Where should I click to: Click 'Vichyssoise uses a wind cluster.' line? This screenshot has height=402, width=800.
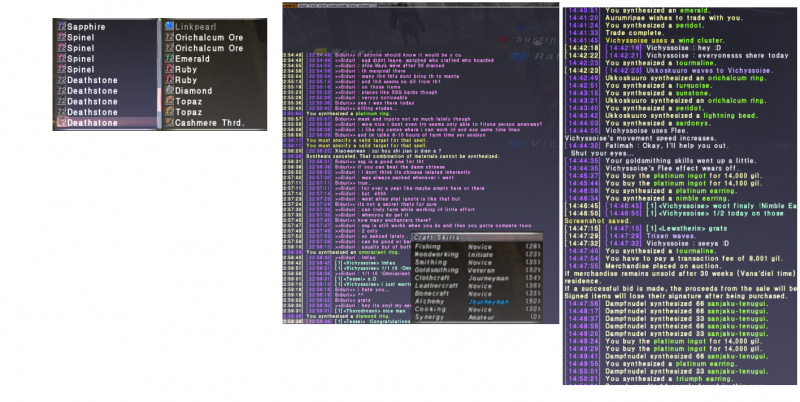click(665, 40)
